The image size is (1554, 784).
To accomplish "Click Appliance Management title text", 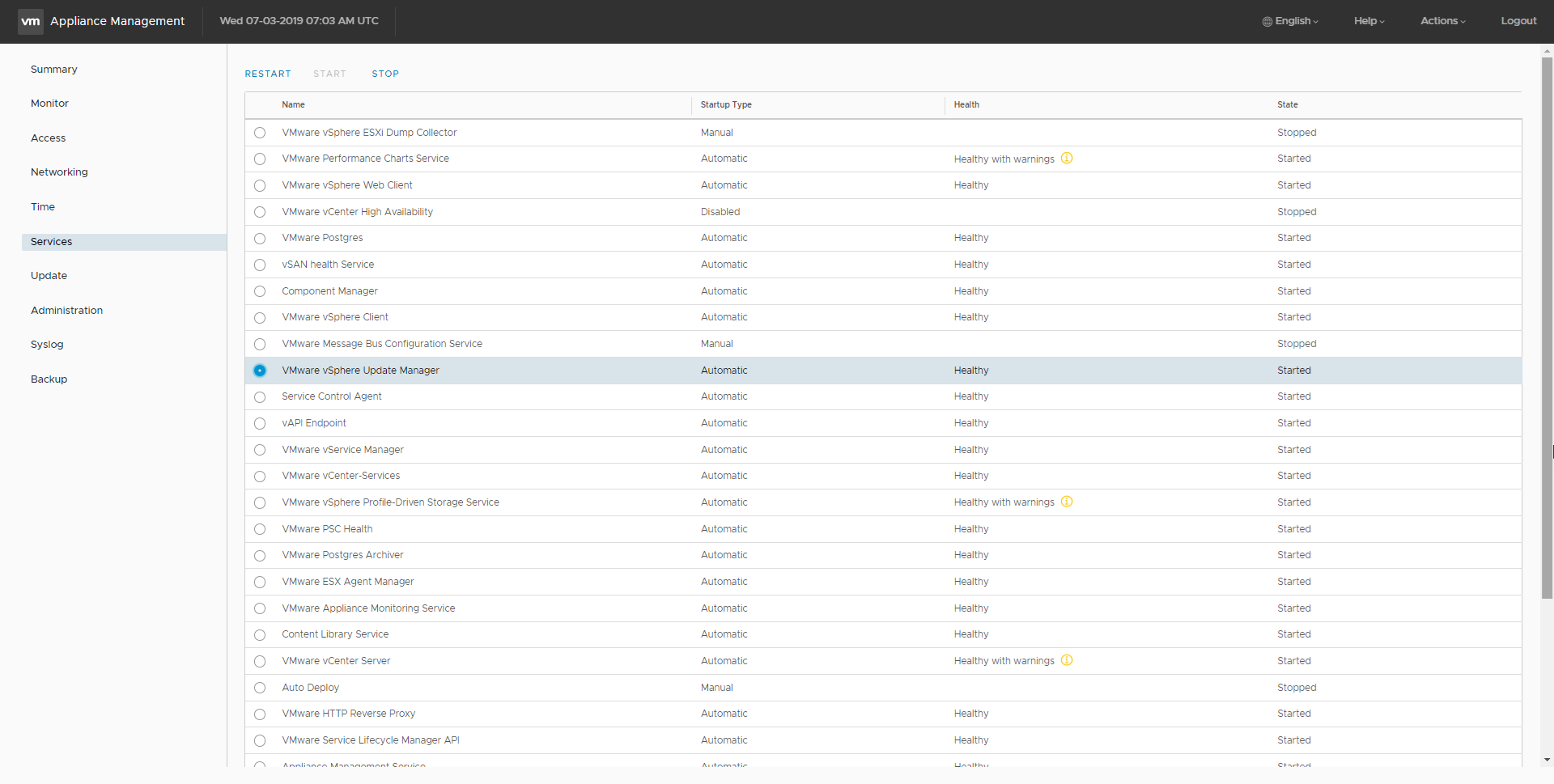I will [117, 21].
